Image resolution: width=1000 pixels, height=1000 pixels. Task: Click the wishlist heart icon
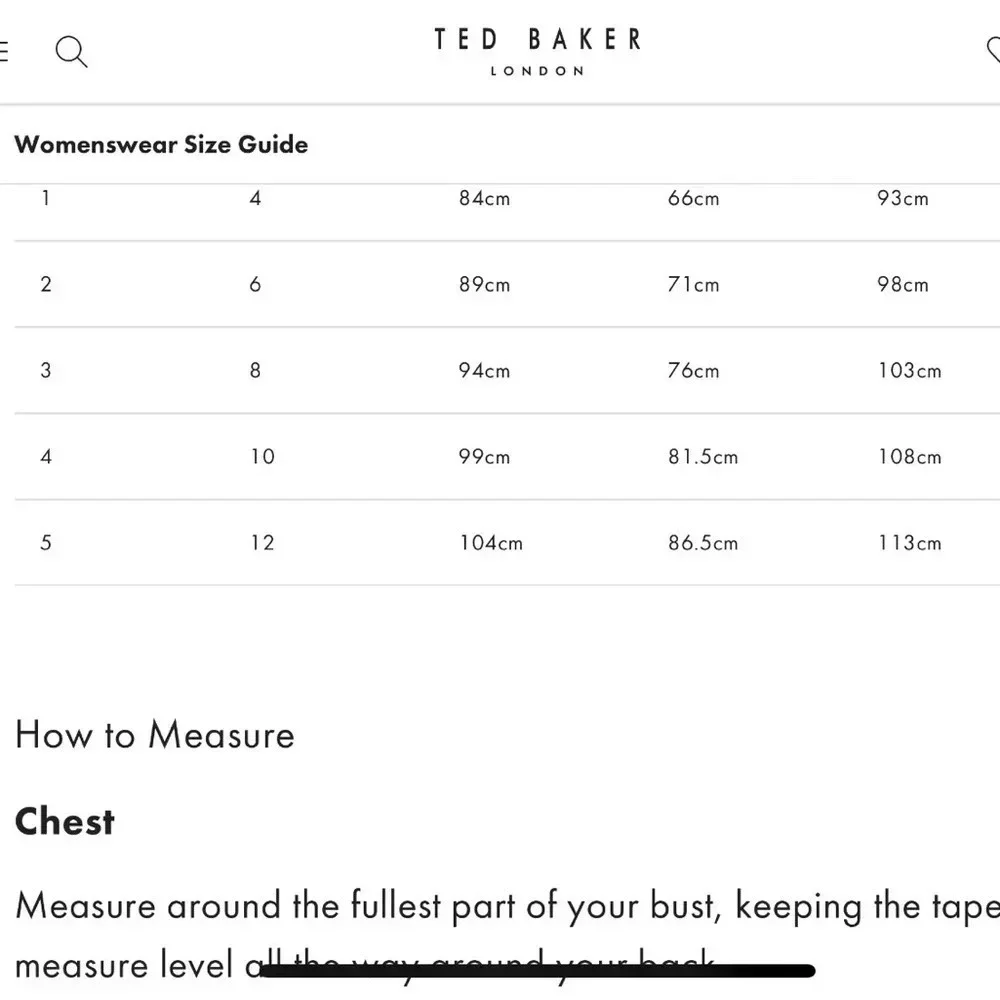(993, 50)
